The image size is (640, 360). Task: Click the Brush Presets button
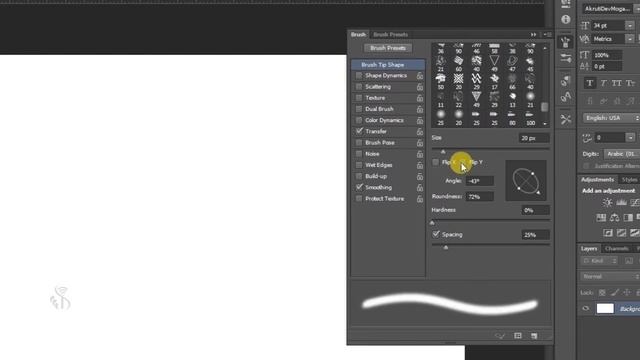pyautogui.click(x=388, y=48)
